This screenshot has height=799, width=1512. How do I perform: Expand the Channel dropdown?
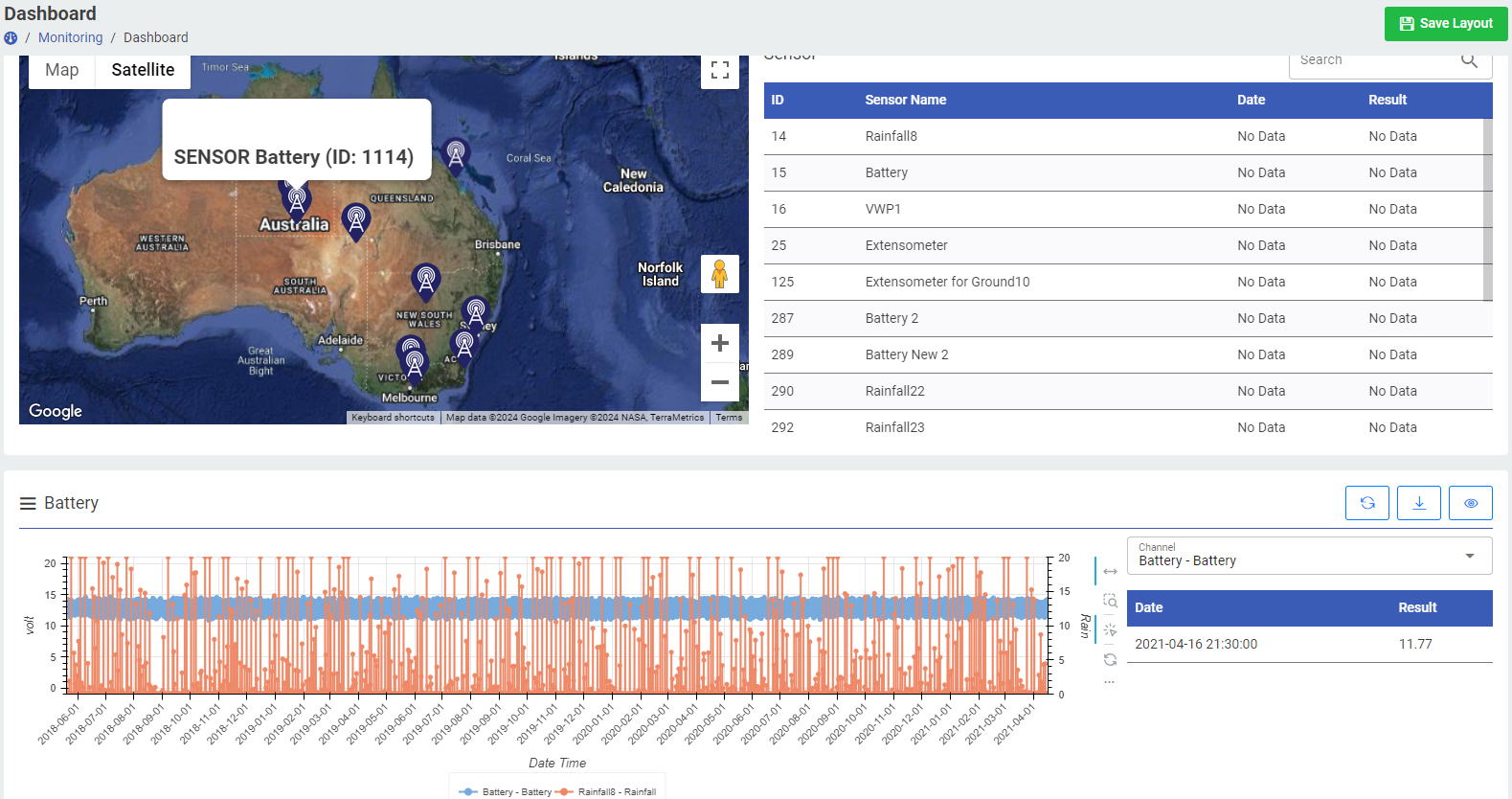pyautogui.click(x=1469, y=556)
